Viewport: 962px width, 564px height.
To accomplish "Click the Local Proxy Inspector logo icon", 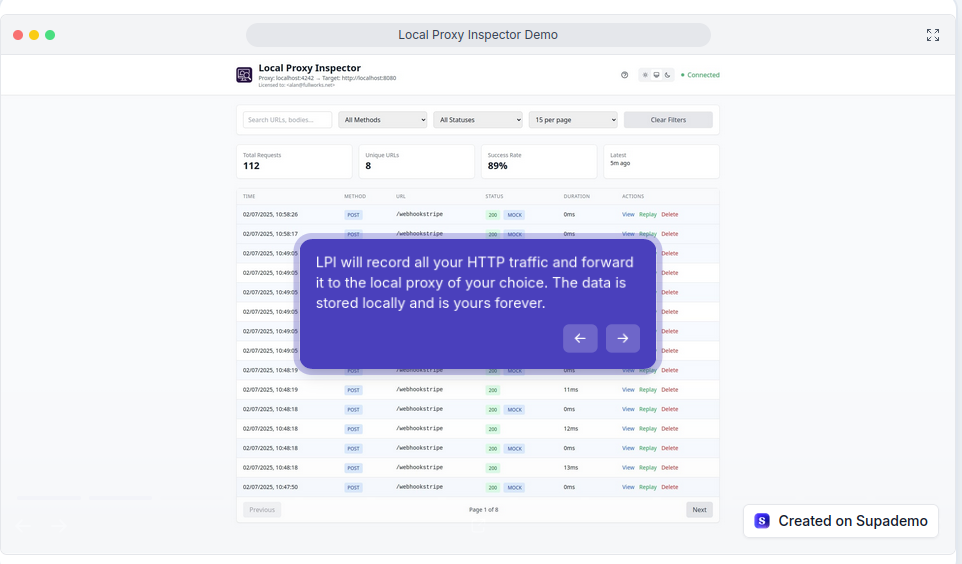I will tap(244, 75).
